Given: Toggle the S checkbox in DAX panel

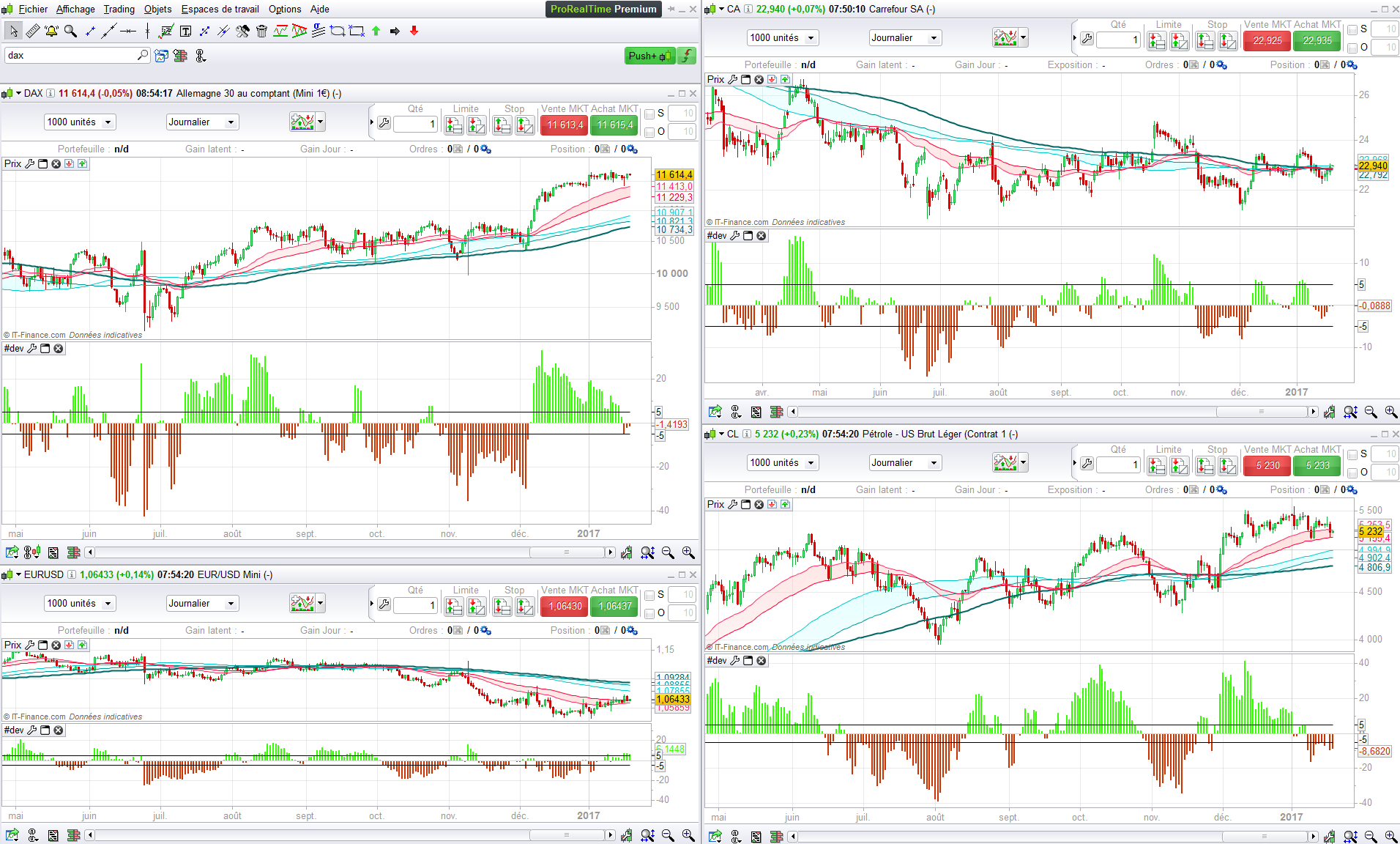Looking at the screenshot, I should click(x=649, y=114).
